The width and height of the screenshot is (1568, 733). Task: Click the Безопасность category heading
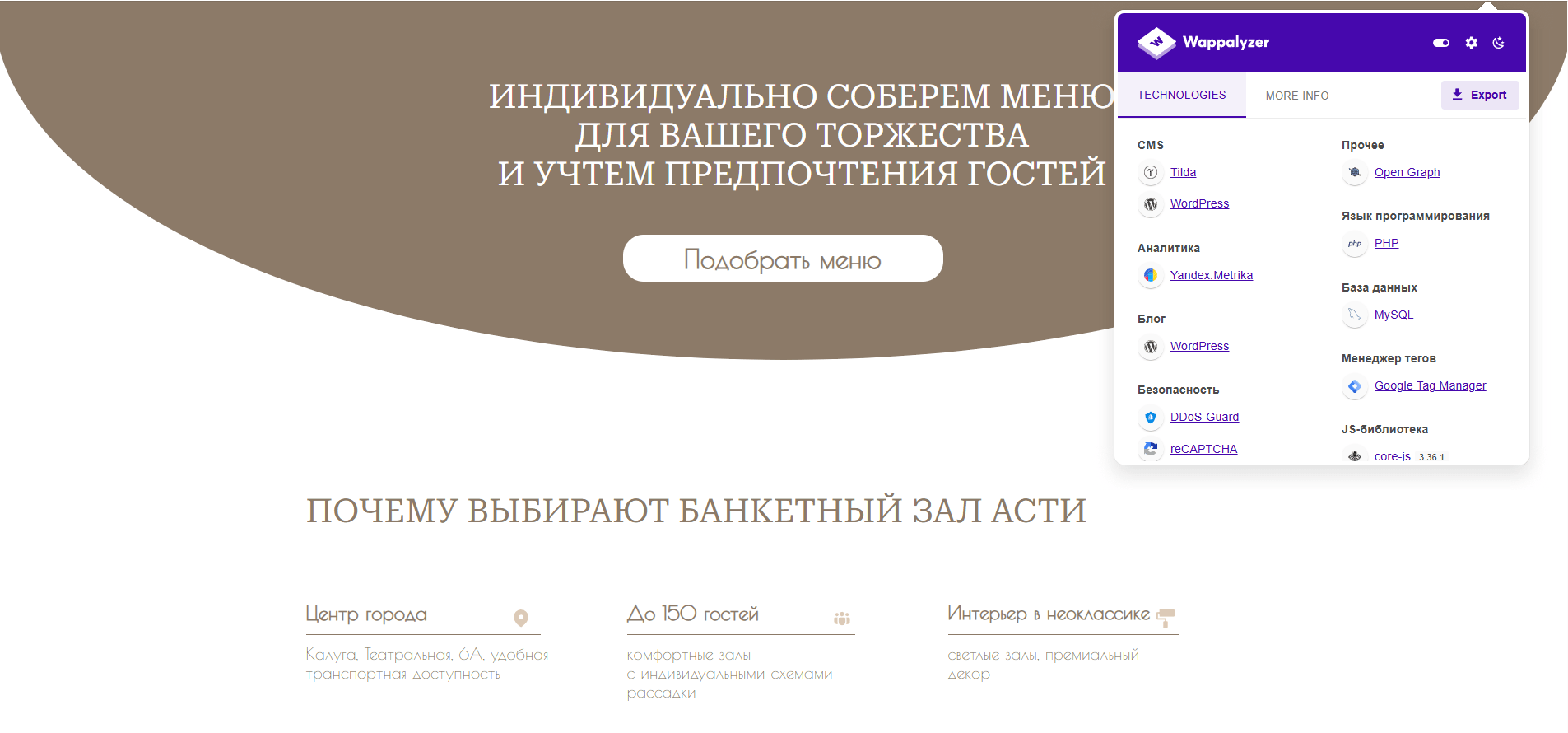point(1179,390)
